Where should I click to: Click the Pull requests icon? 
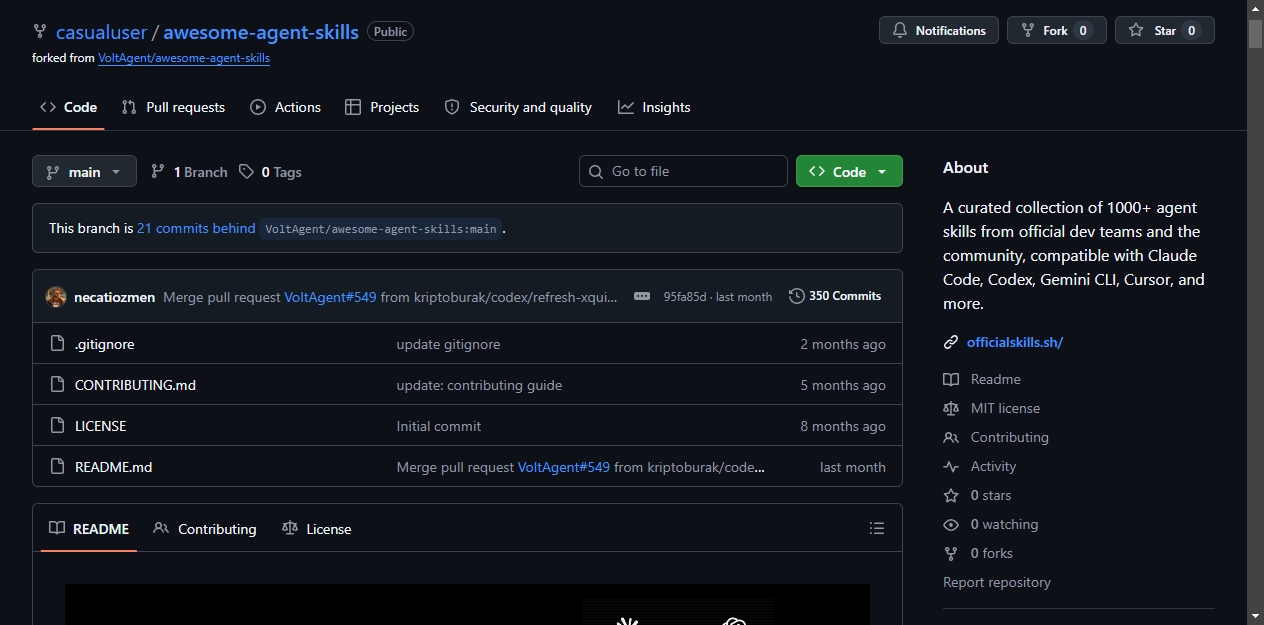coord(129,107)
